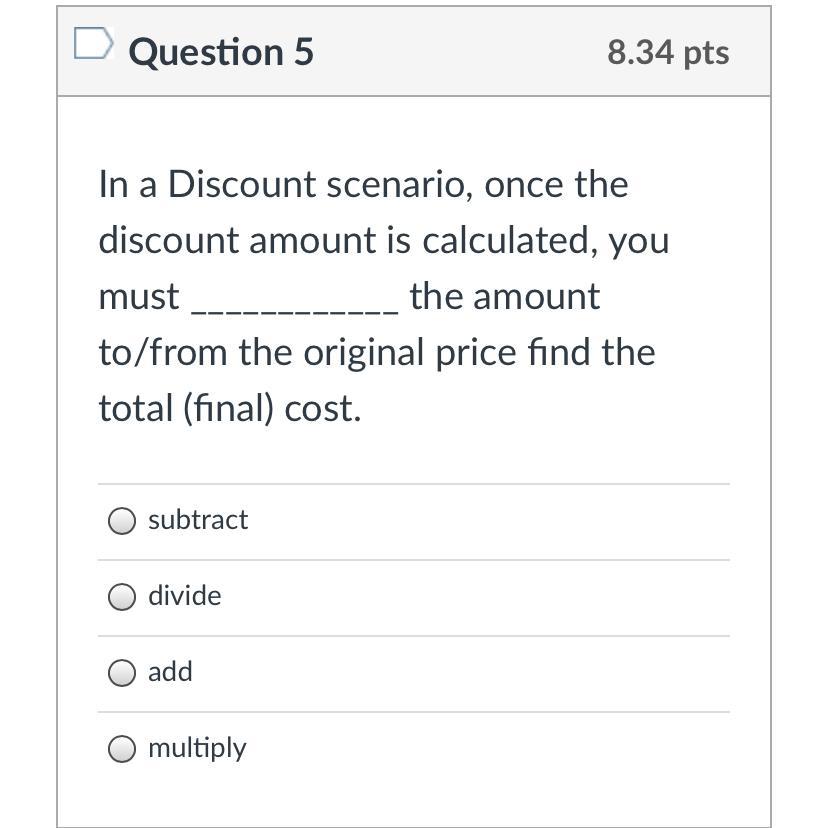Pick the "add" radio button
Image resolution: width=828 pixels, height=828 pixels.
point(122,673)
